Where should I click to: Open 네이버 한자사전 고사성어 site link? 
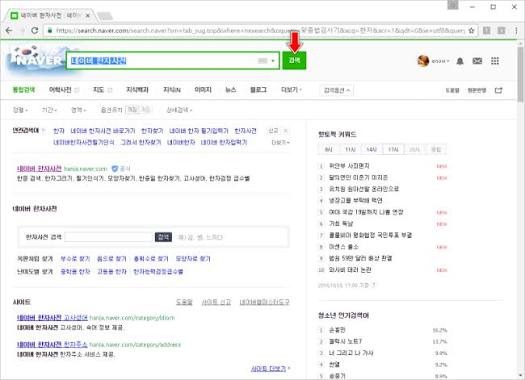pos(52,317)
